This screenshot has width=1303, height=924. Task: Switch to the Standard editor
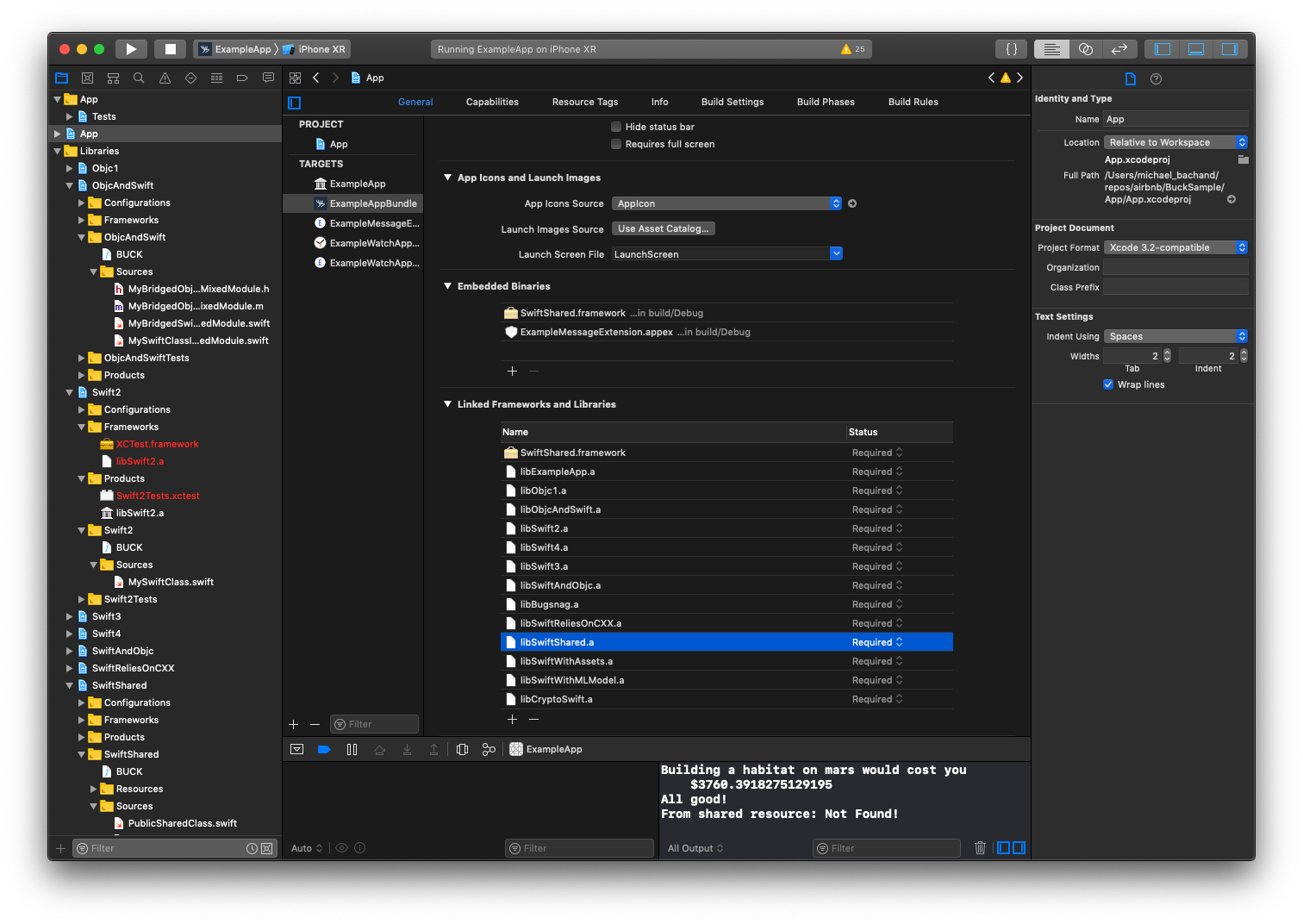tap(1051, 49)
